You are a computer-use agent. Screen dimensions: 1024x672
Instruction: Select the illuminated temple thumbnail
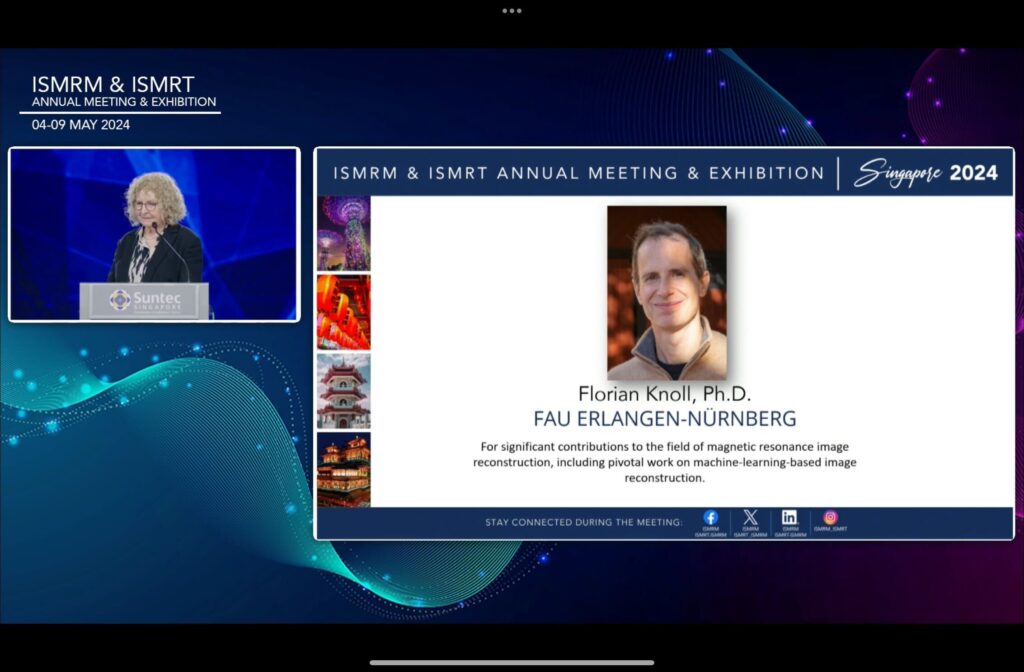pos(344,470)
